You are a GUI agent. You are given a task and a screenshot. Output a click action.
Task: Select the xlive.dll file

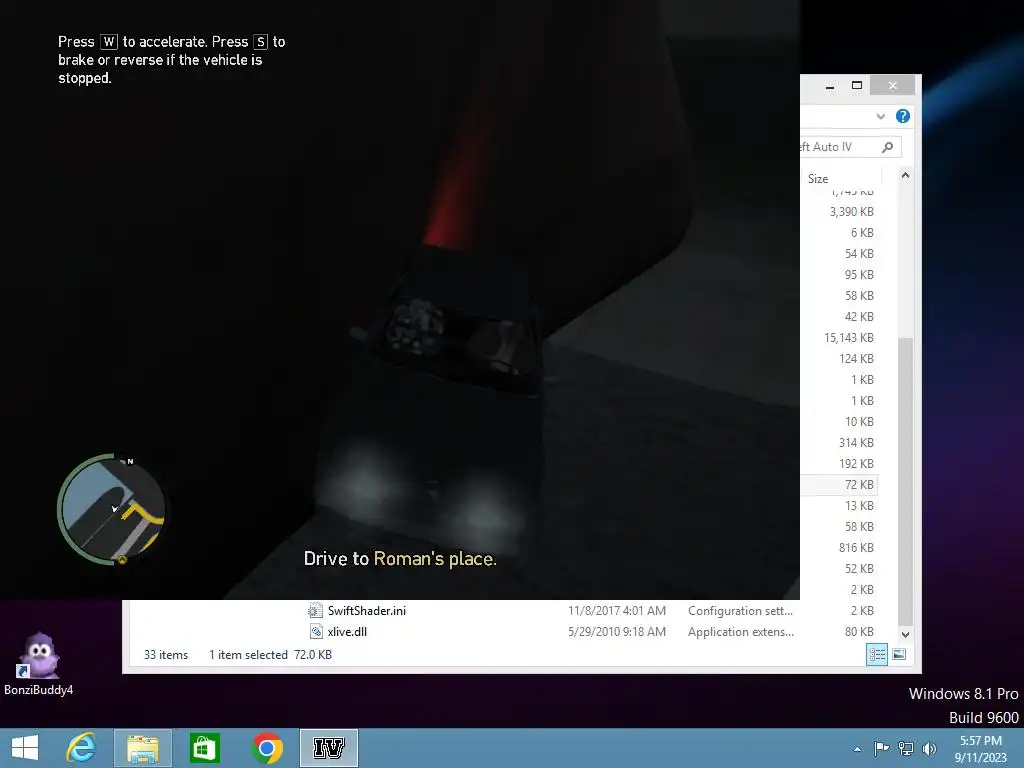pyautogui.click(x=347, y=632)
